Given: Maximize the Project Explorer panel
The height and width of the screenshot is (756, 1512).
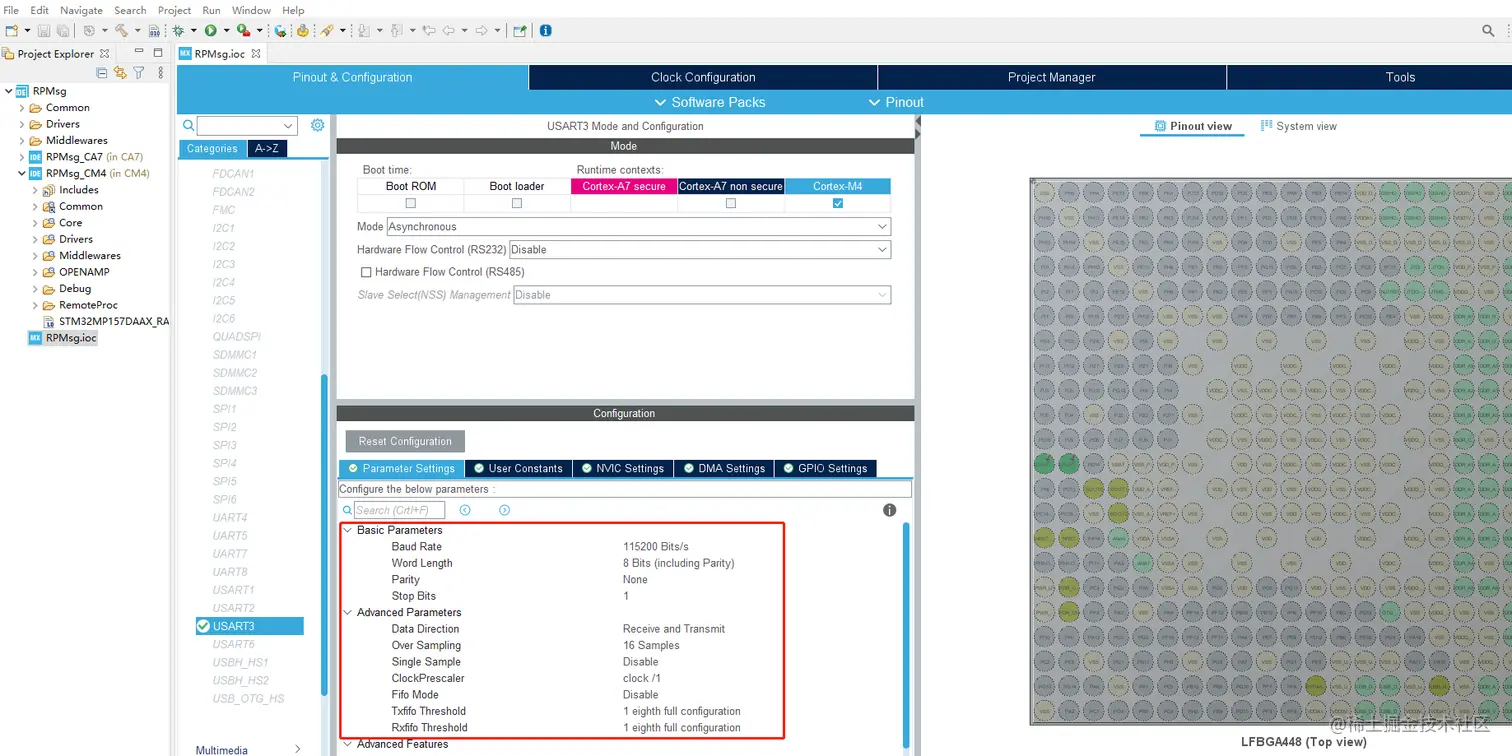Looking at the screenshot, I should click(157, 53).
